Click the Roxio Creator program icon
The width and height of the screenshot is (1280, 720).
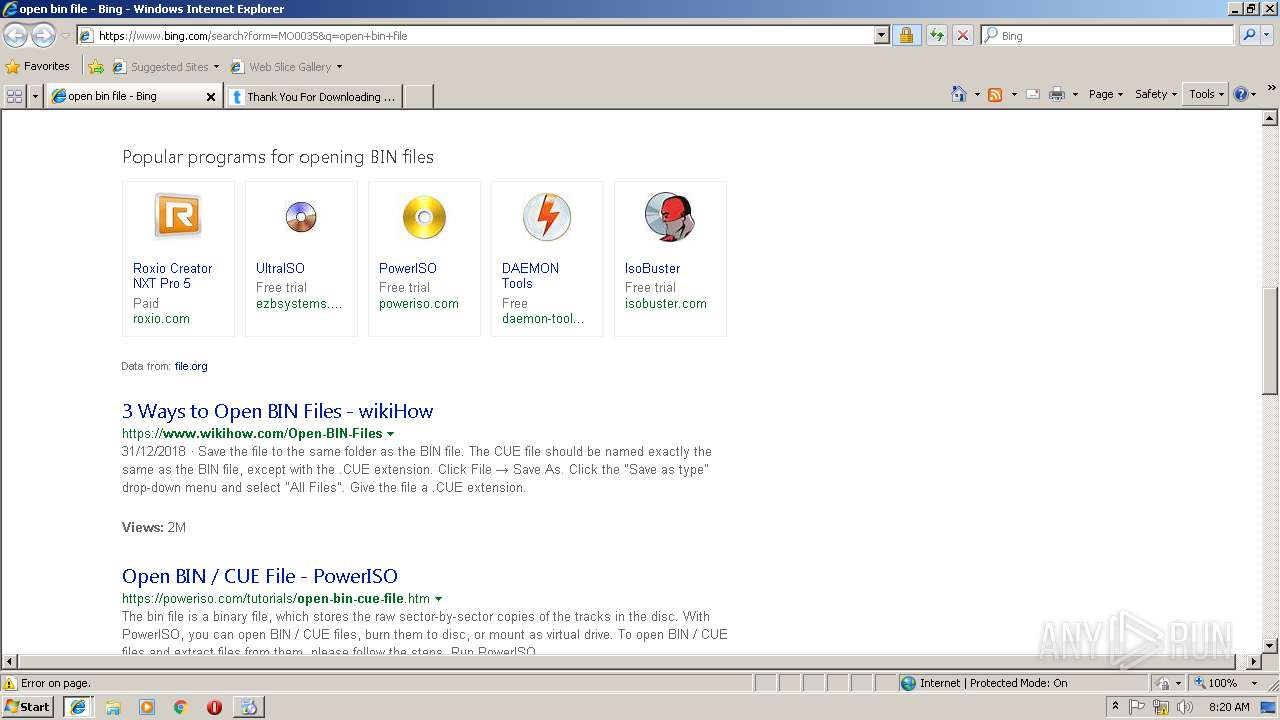coord(178,216)
